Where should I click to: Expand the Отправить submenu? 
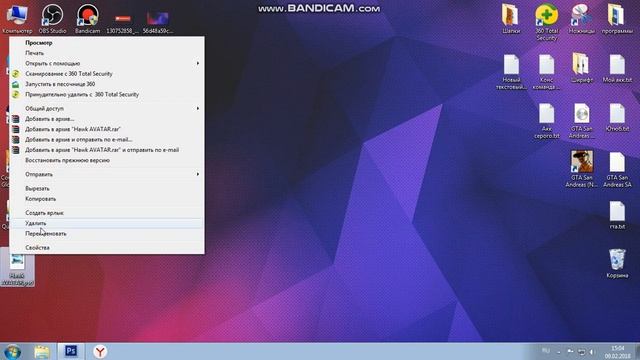coord(107,174)
